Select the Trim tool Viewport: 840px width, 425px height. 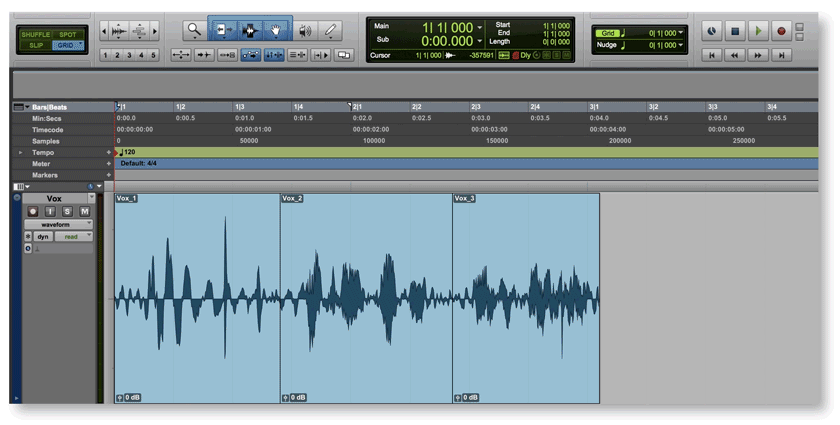point(223,31)
